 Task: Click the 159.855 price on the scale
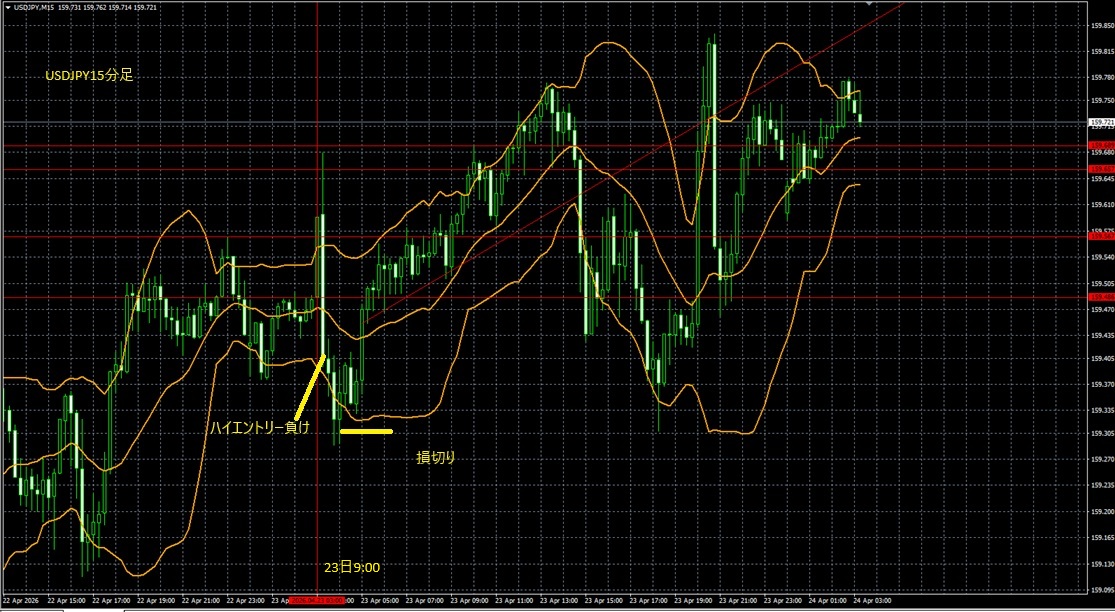tap(1100, 23)
